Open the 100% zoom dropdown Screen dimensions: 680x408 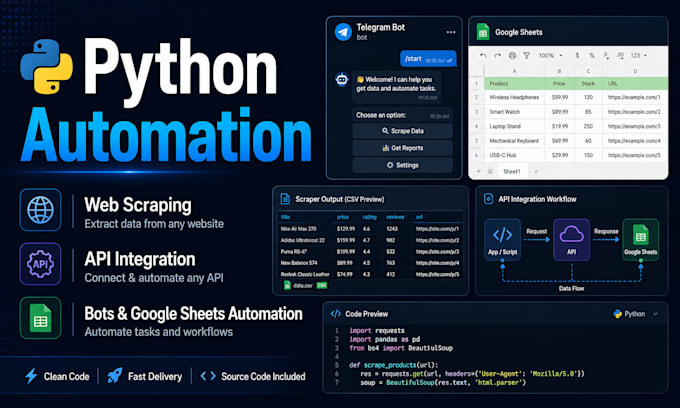tap(550, 55)
